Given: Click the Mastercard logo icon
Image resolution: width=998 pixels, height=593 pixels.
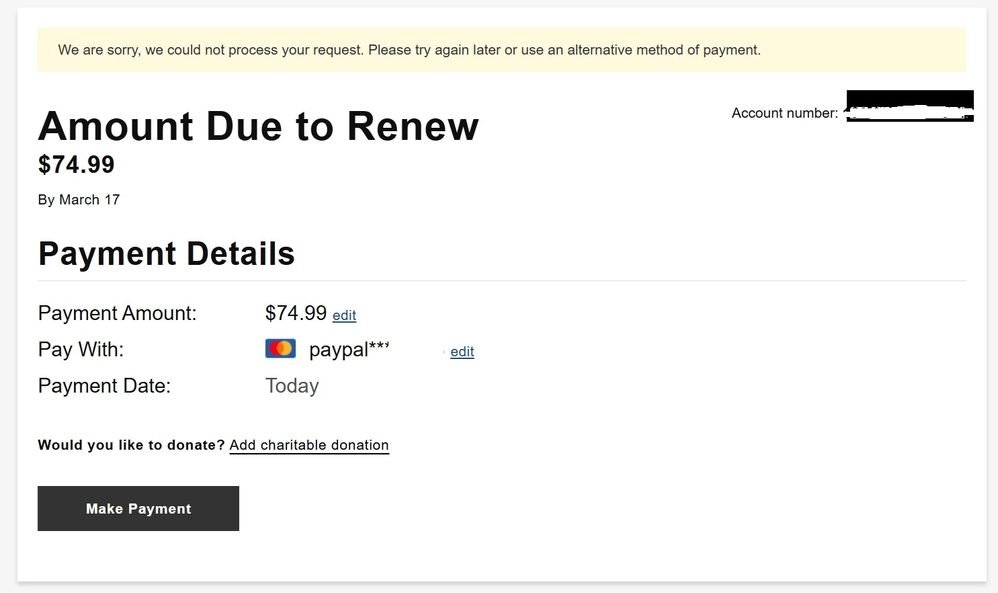Looking at the screenshot, I should click(x=280, y=349).
